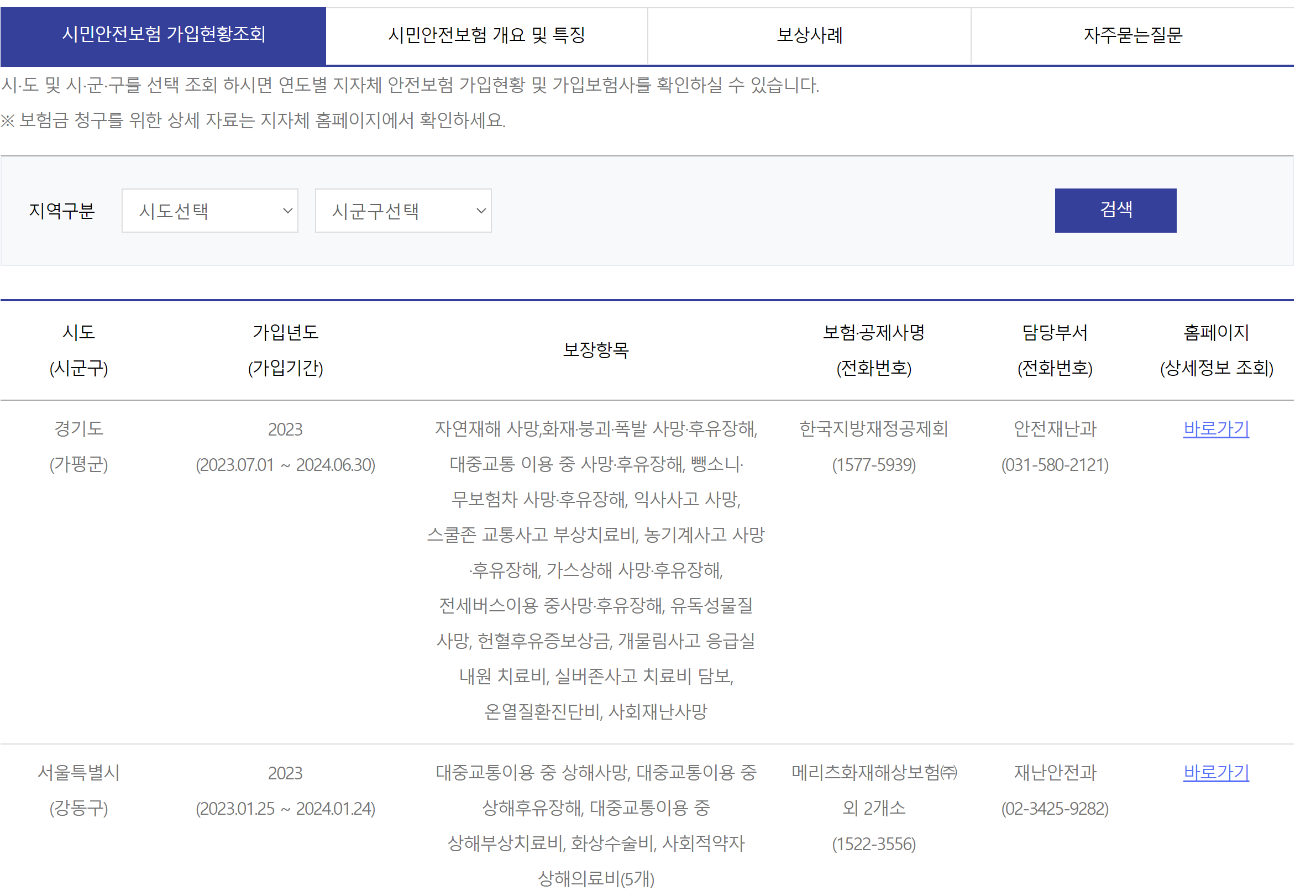Viewport: 1316px width, 896px height.
Task: Open the 시군구선택 dropdown
Action: tap(403, 210)
